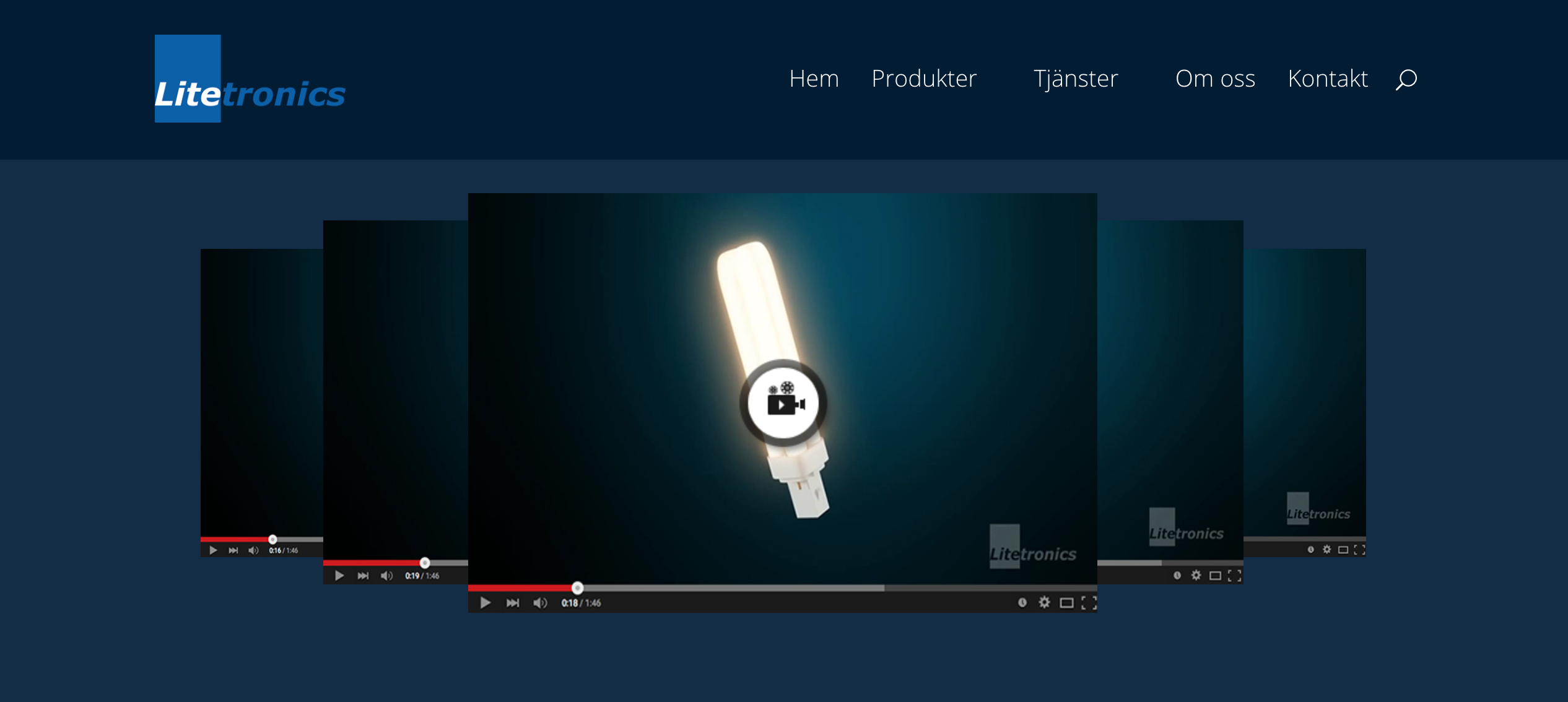Image resolution: width=1568 pixels, height=702 pixels.
Task: Mute the center video (0:18) volume
Action: [x=540, y=602]
